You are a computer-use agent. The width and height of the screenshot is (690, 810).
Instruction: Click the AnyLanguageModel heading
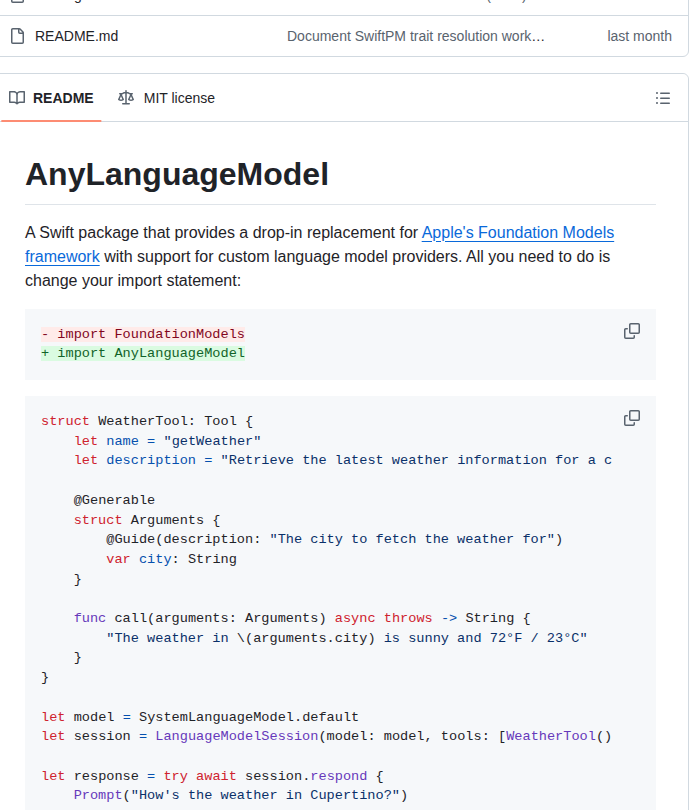(177, 175)
